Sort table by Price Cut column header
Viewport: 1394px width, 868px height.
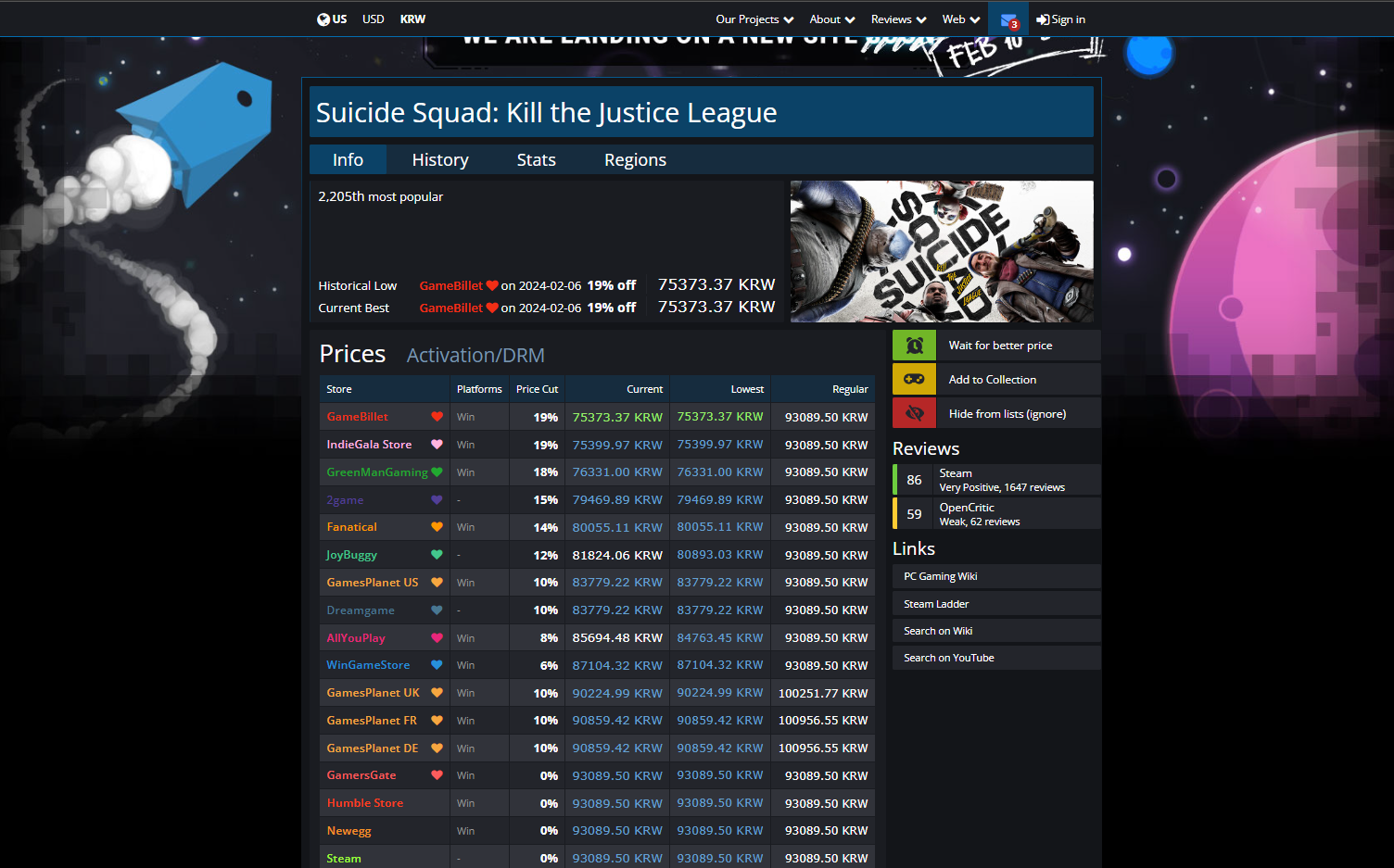tap(538, 389)
